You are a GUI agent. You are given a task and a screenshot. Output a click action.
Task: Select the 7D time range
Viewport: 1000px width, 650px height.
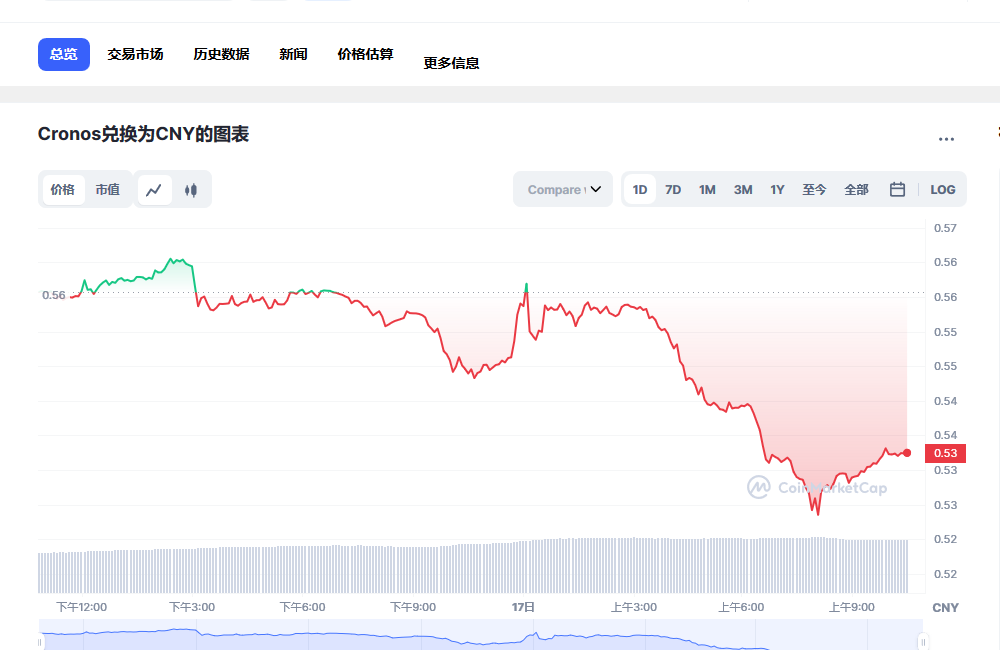(x=673, y=189)
